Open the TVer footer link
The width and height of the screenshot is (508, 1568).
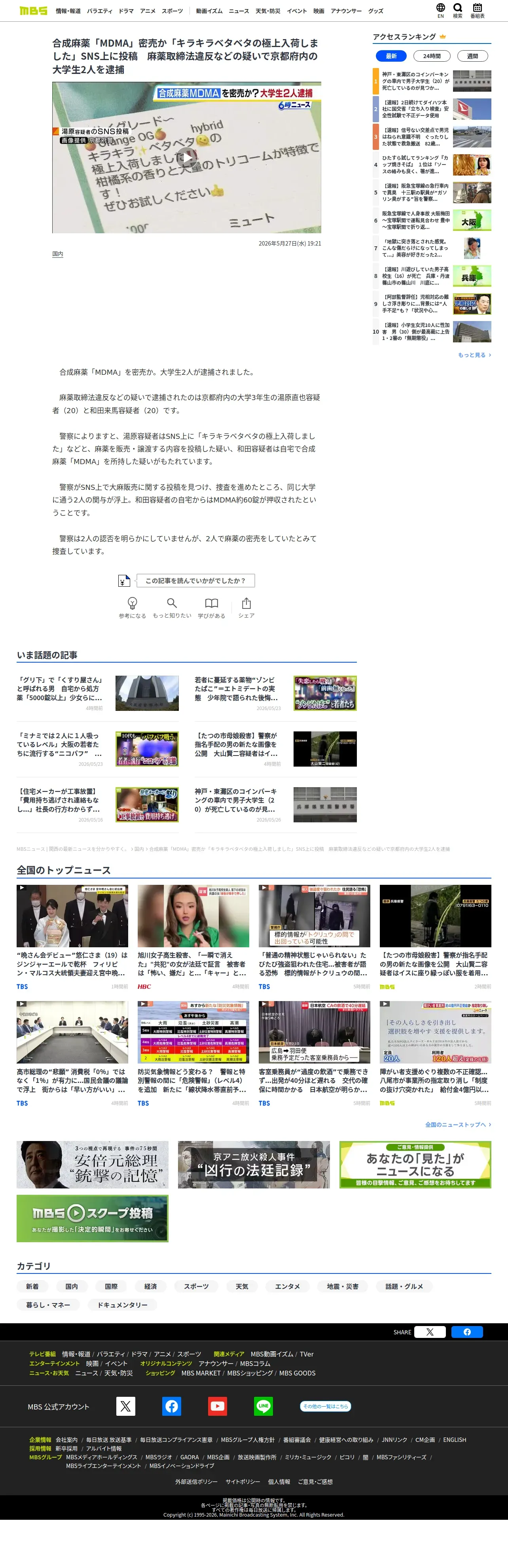pyautogui.click(x=306, y=1354)
